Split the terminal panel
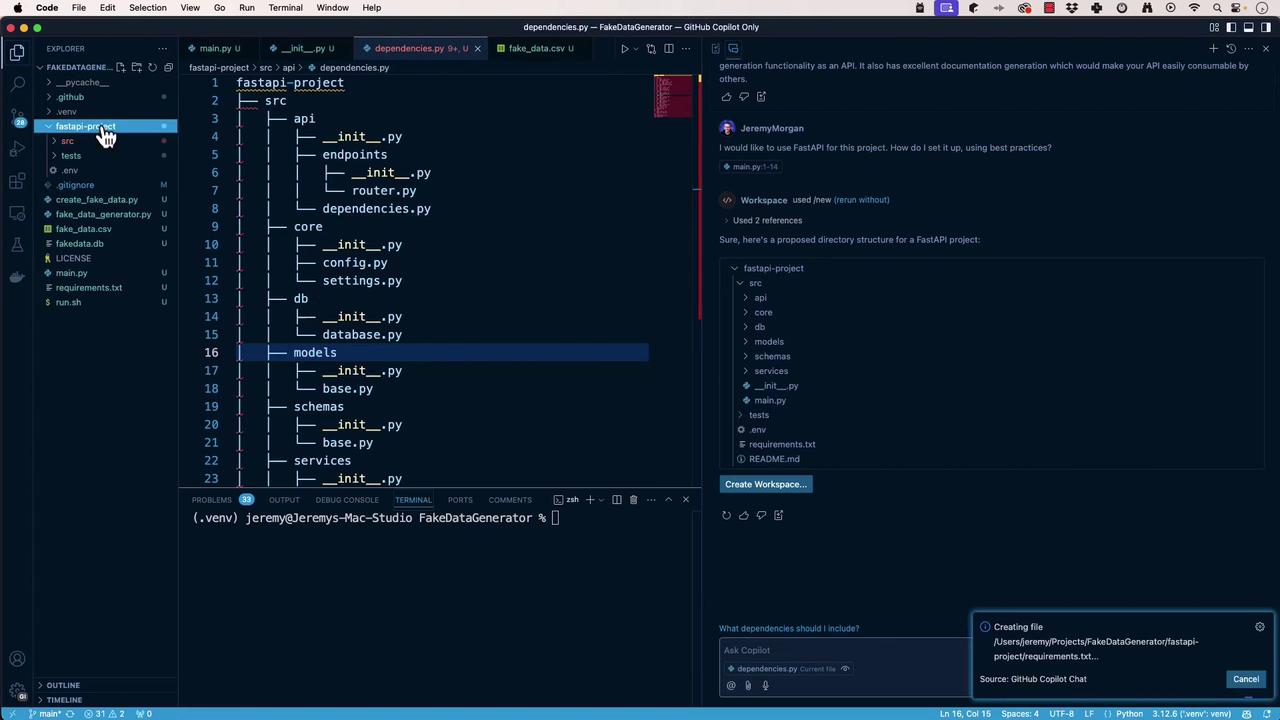 pyautogui.click(x=616, y=499)
